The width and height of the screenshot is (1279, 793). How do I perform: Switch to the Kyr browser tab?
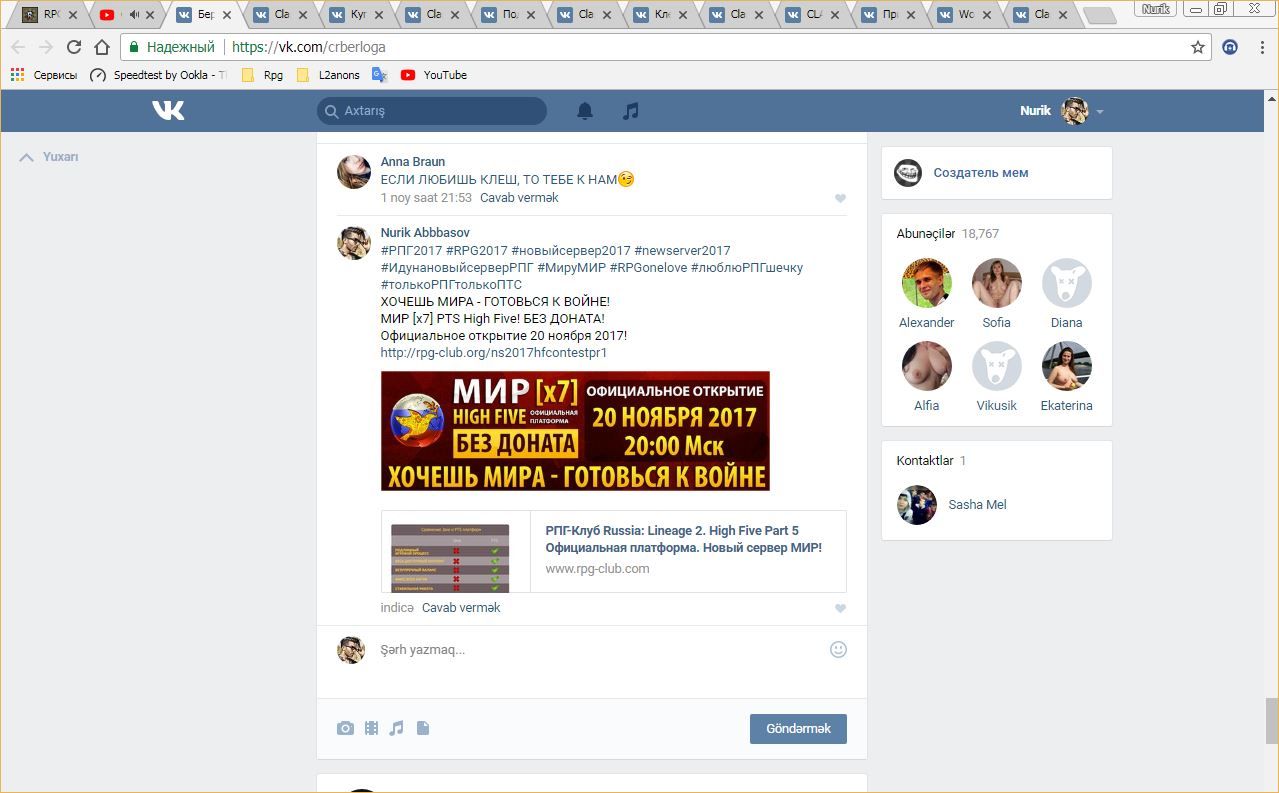click(x=357, y=15)
